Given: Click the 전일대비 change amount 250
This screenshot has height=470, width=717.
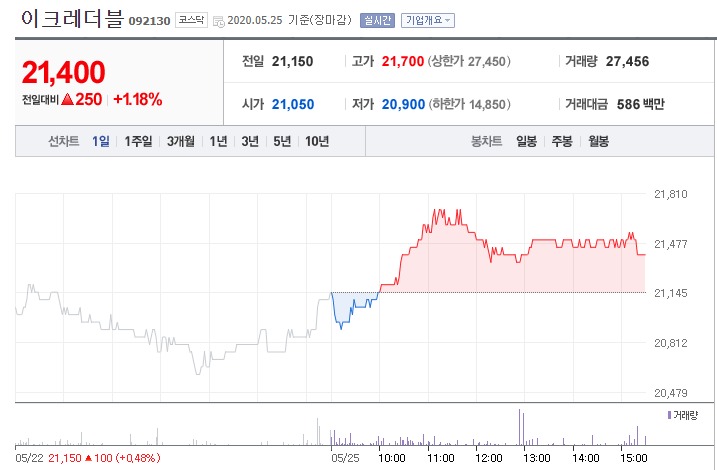Looking at the screenshot, I should [89, 100].
